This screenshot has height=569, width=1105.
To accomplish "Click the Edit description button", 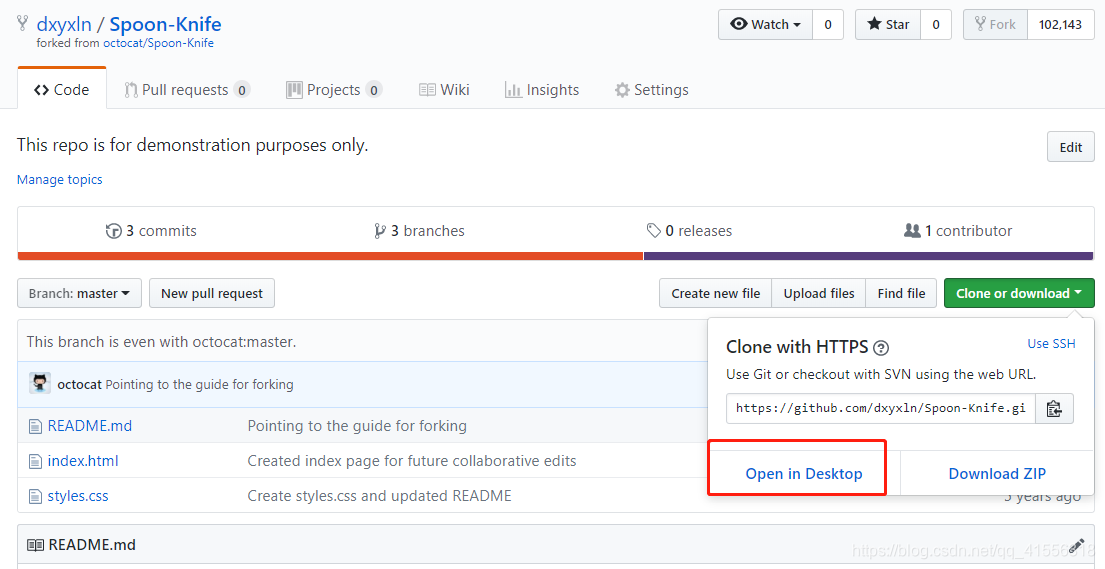I will tap(1070, 147).
